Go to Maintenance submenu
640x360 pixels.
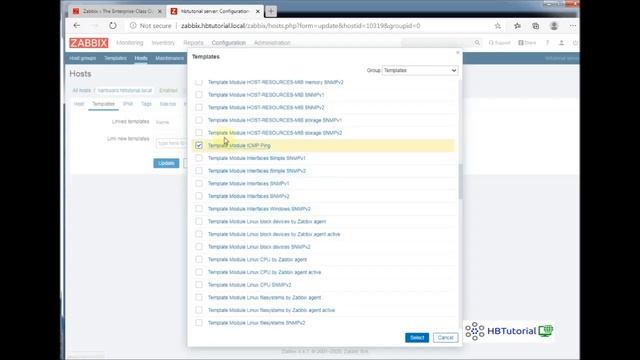click(x=169, y=58)
